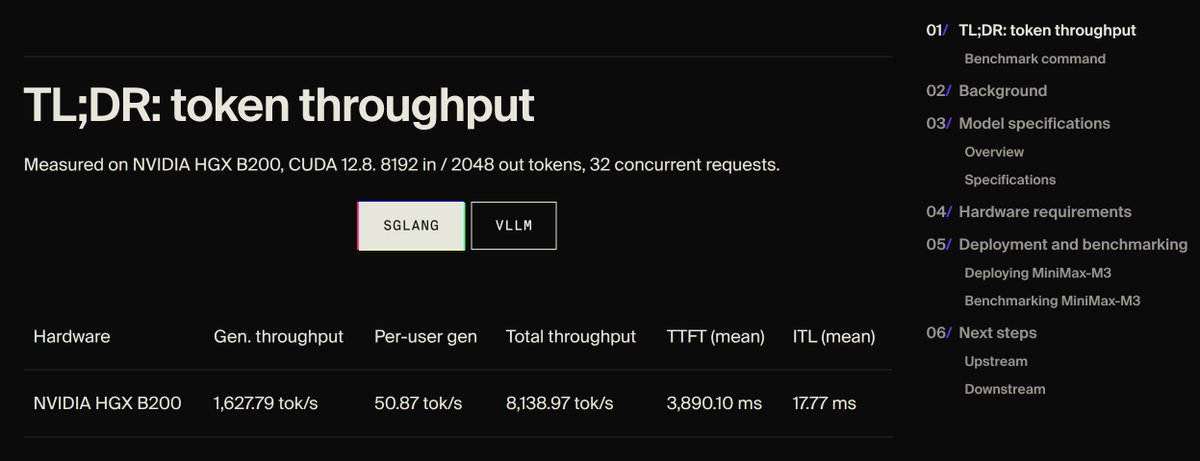Open Benchmarking MiniMax-M3 subsection
1200x461 pixels.
point(1052,301)
